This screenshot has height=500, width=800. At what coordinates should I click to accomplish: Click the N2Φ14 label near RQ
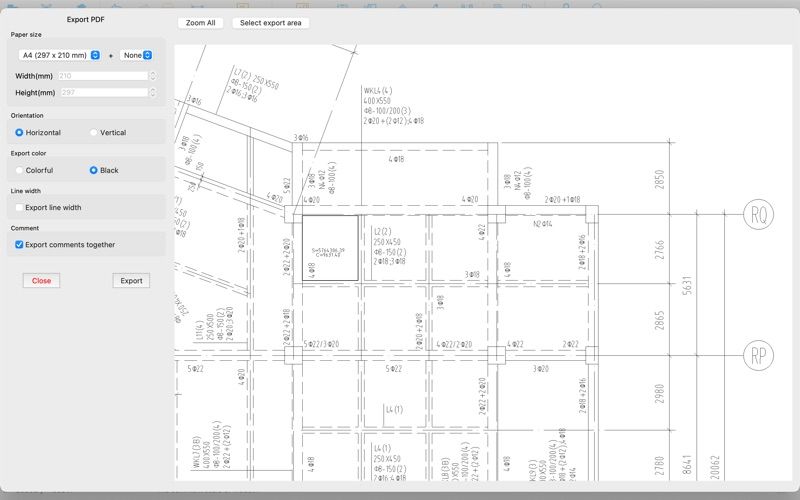(543, 224)
